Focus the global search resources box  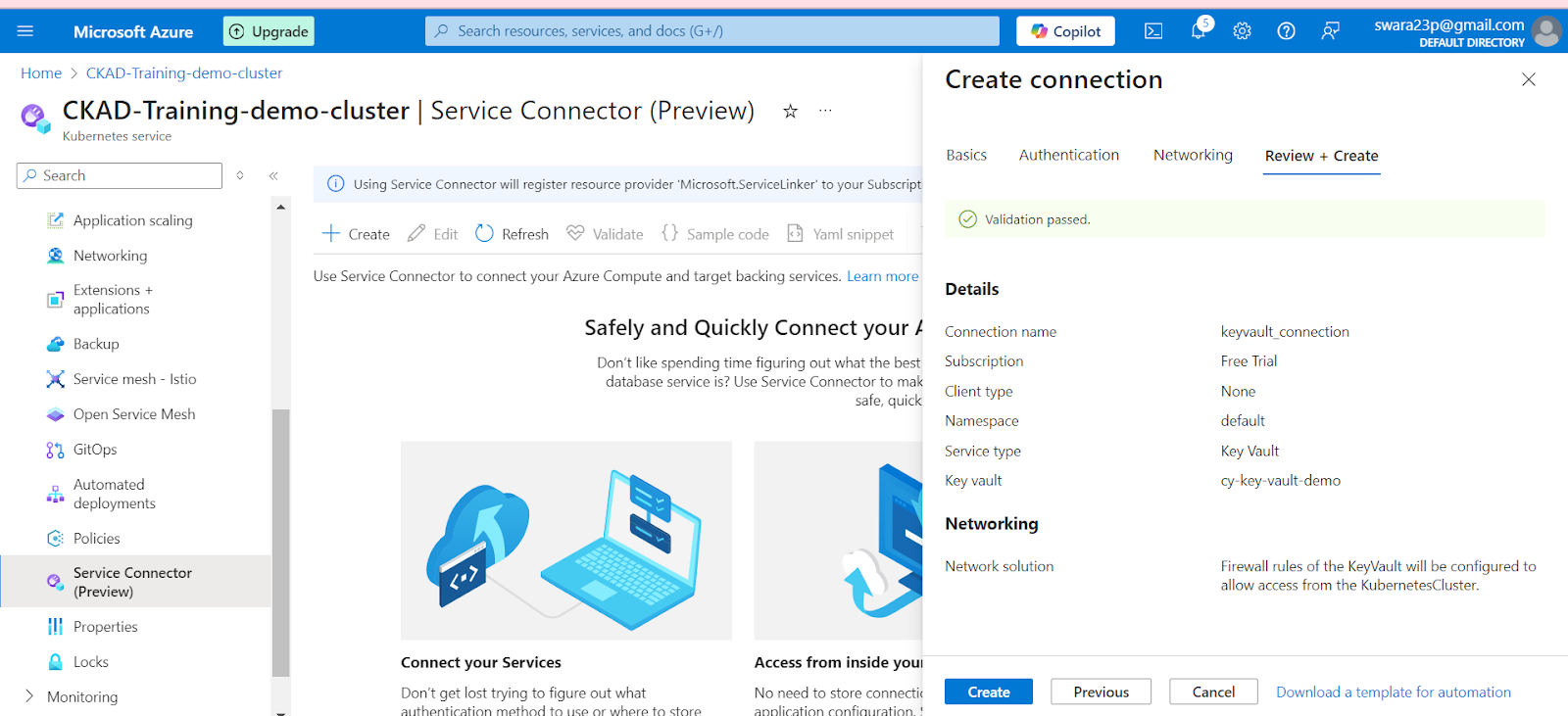point(712,31)
